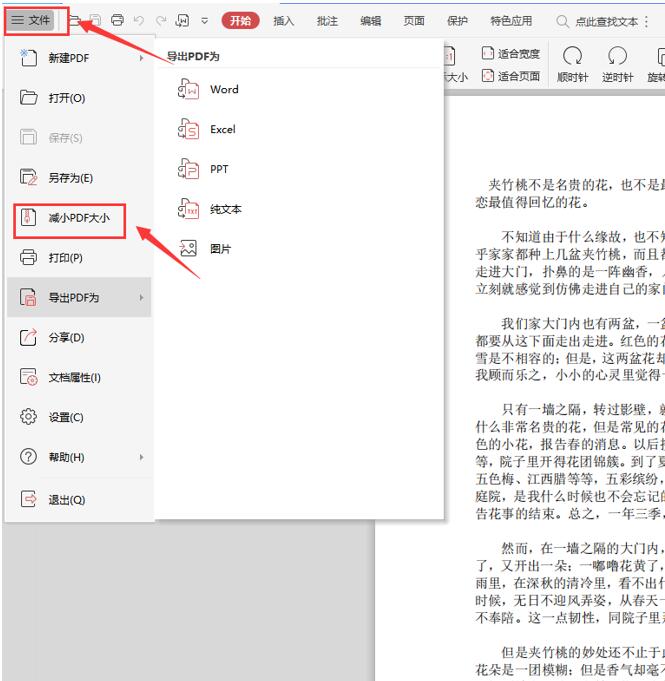Switch to the 特色应用 tab
665x681 pixels.
[511, 20]
